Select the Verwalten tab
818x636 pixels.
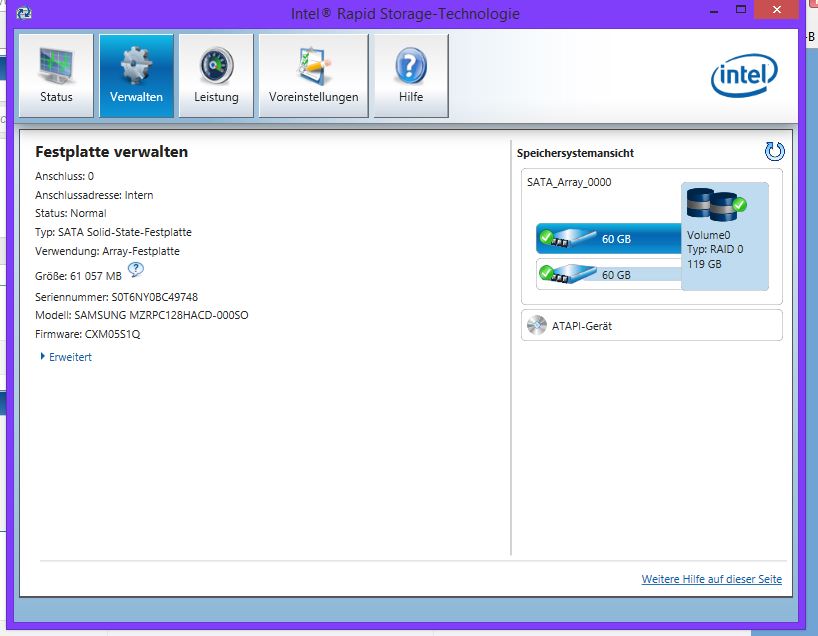pyautogui.click(x=136, y=76)
